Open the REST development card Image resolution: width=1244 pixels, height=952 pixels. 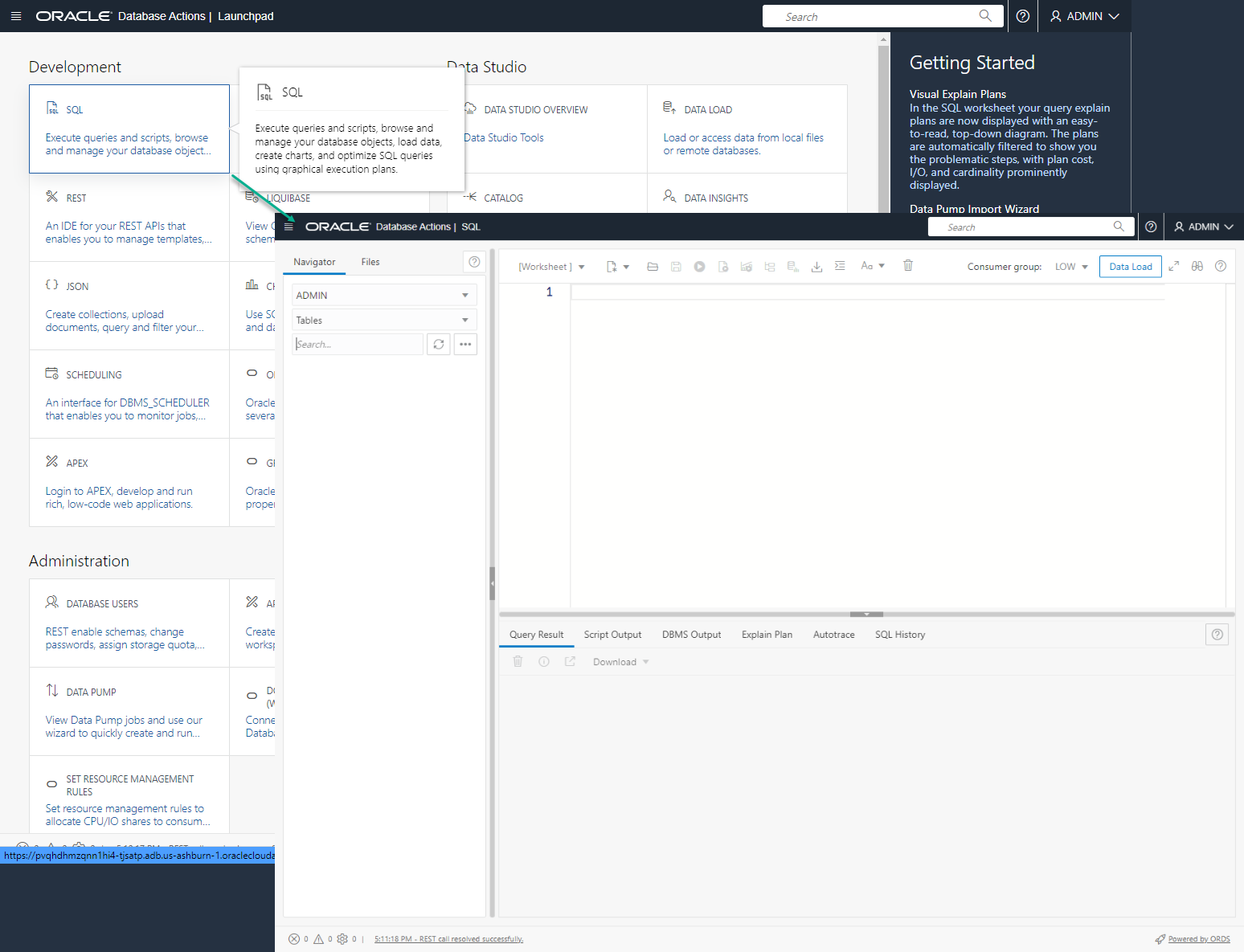pos(129,217)
